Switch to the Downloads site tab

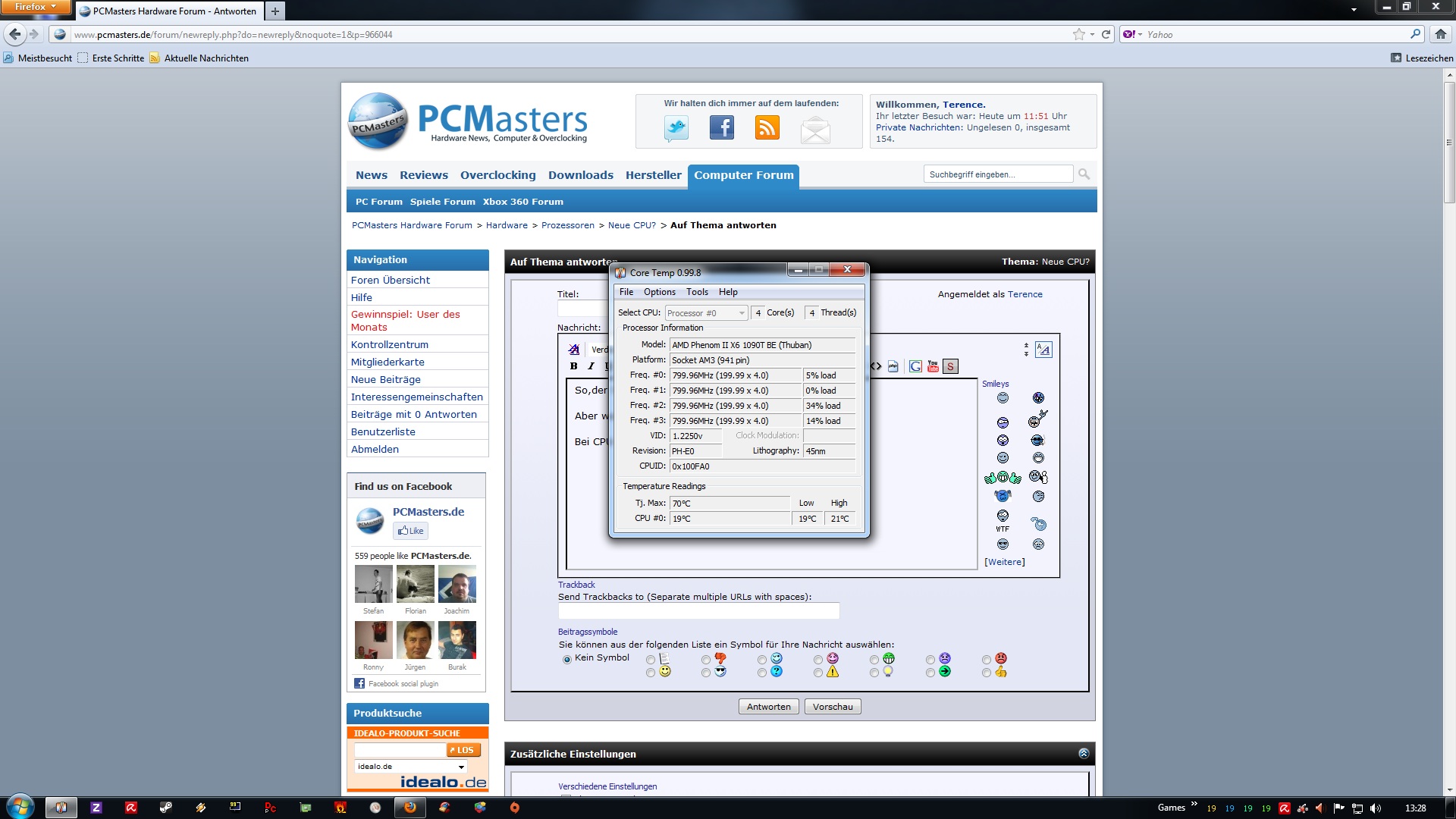click(580, 175)
